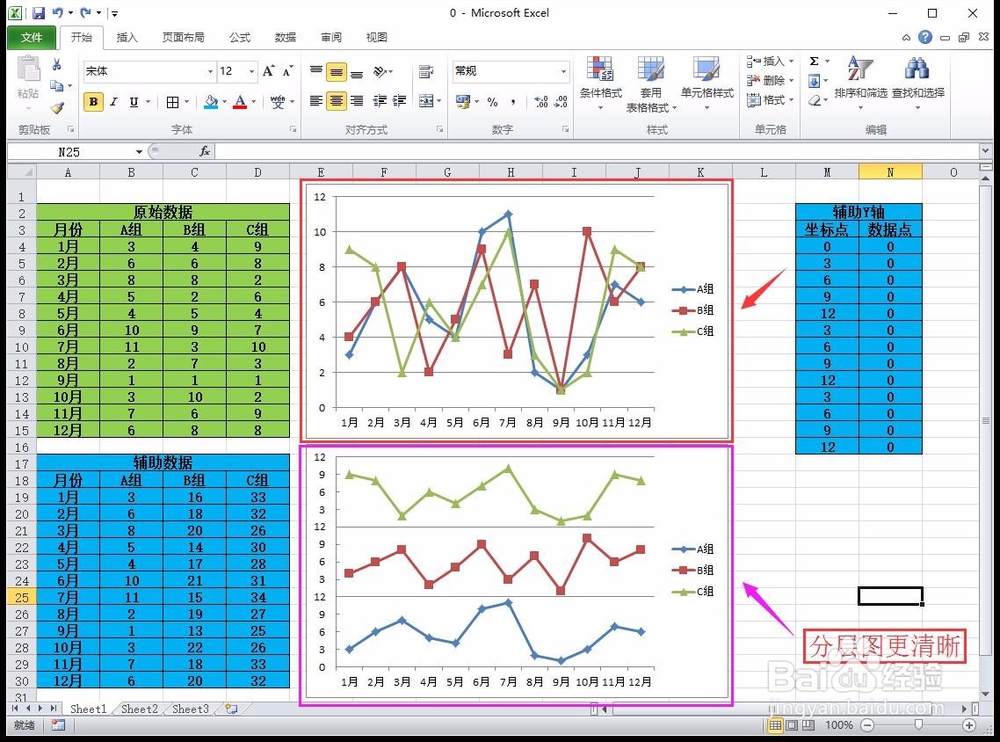Switch to the Sheet2 worksheet tab
The width and height of the screenshot is (1000, 742).
click(x=139, y=709)
